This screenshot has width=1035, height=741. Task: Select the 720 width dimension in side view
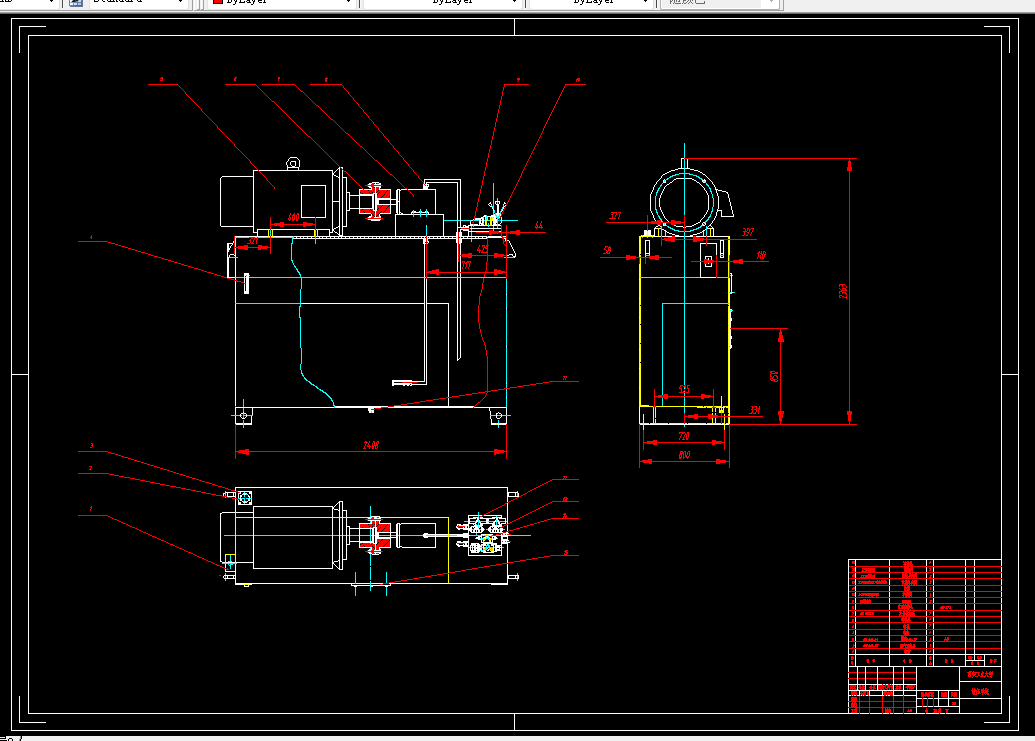coord(684,436)
